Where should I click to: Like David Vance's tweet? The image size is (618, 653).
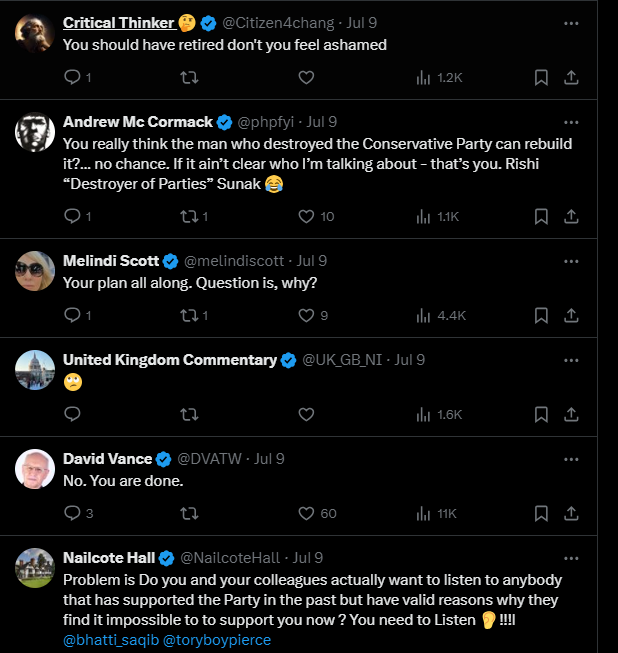tap(307, 514)
